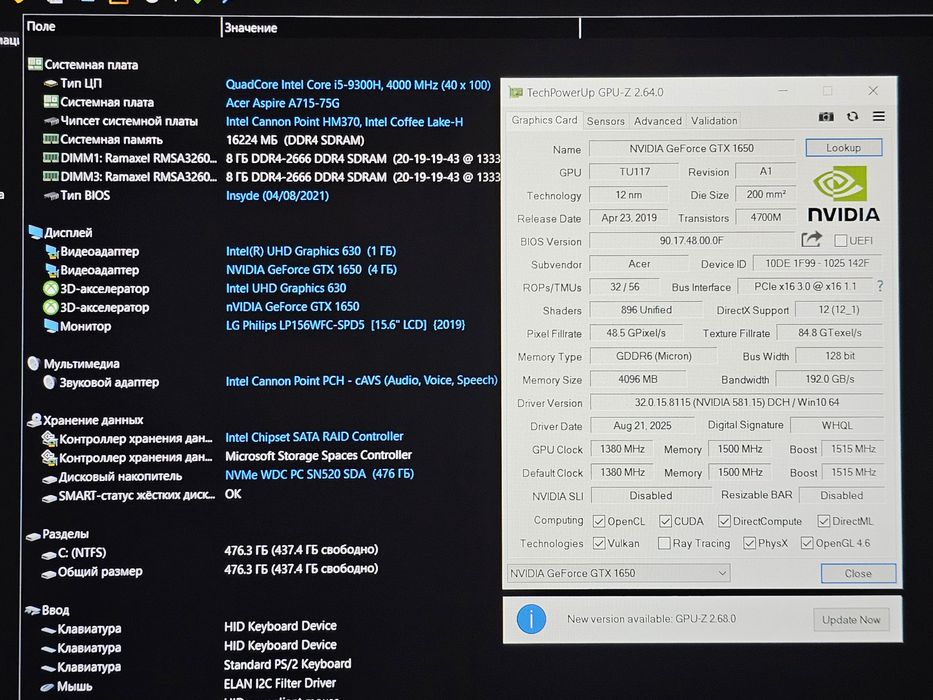Open the Intel Cannon Point PCH cAVS audio link

(361, 381)
